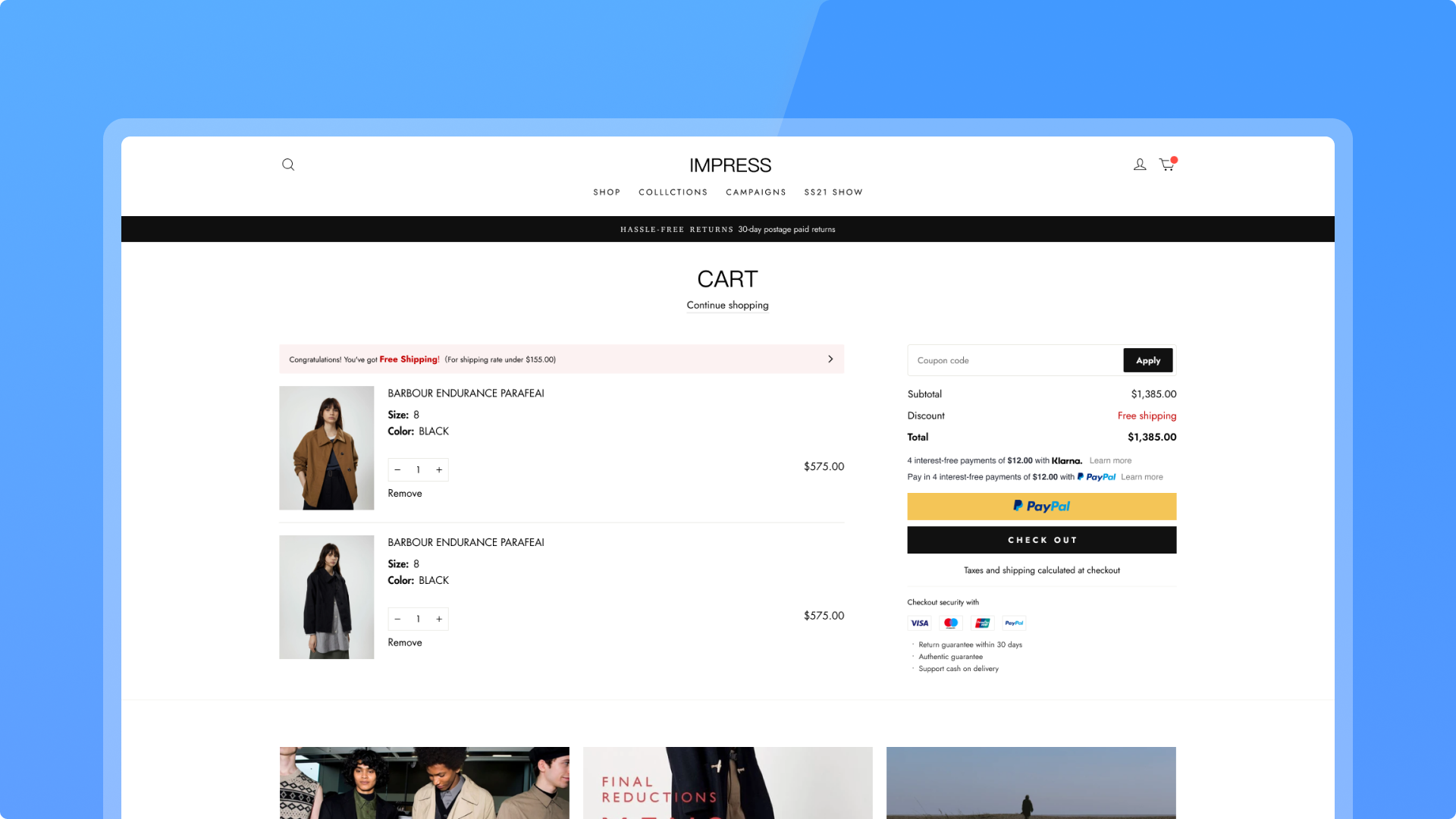Increase quantity of first jacket item

[439, 470]
